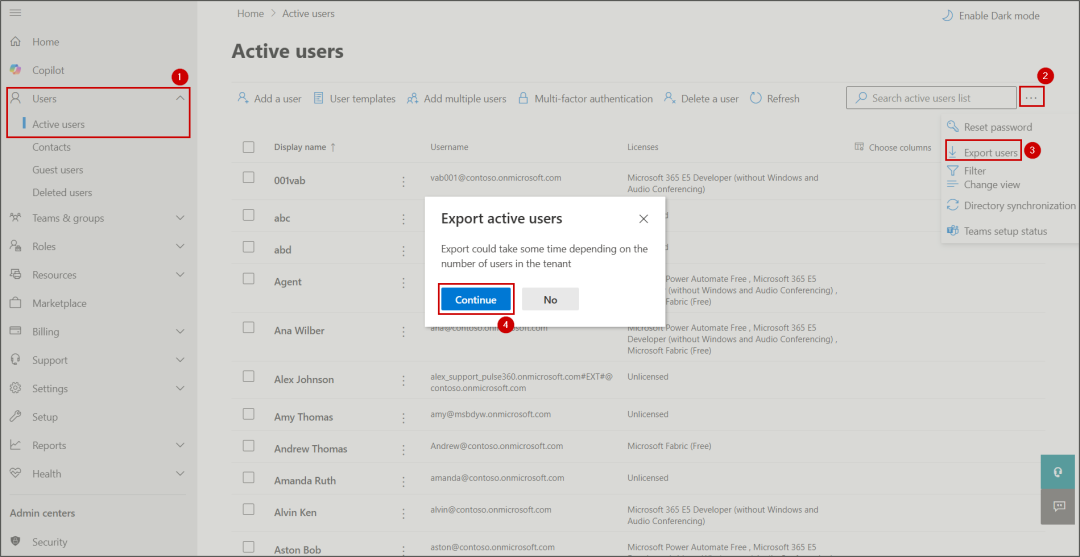Screen dimensions: 1080x557
Task: Check the abc user checkbox
Action: tap(249, 215)
